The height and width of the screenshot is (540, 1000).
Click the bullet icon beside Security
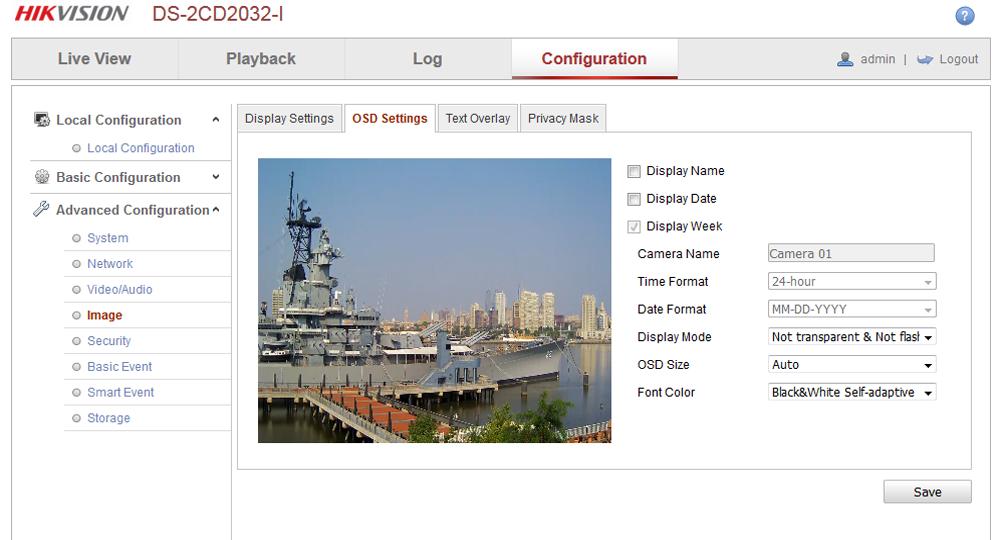point(77,341)
